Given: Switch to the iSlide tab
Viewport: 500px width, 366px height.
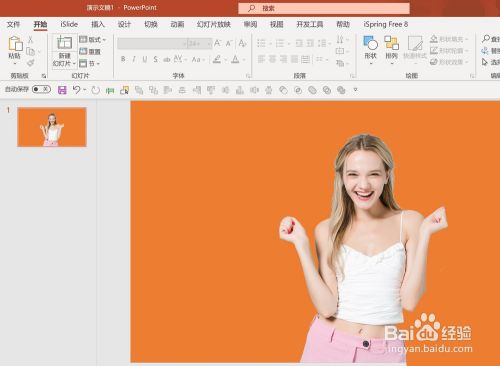Looking at the screenshot, I should pos(69,24).
